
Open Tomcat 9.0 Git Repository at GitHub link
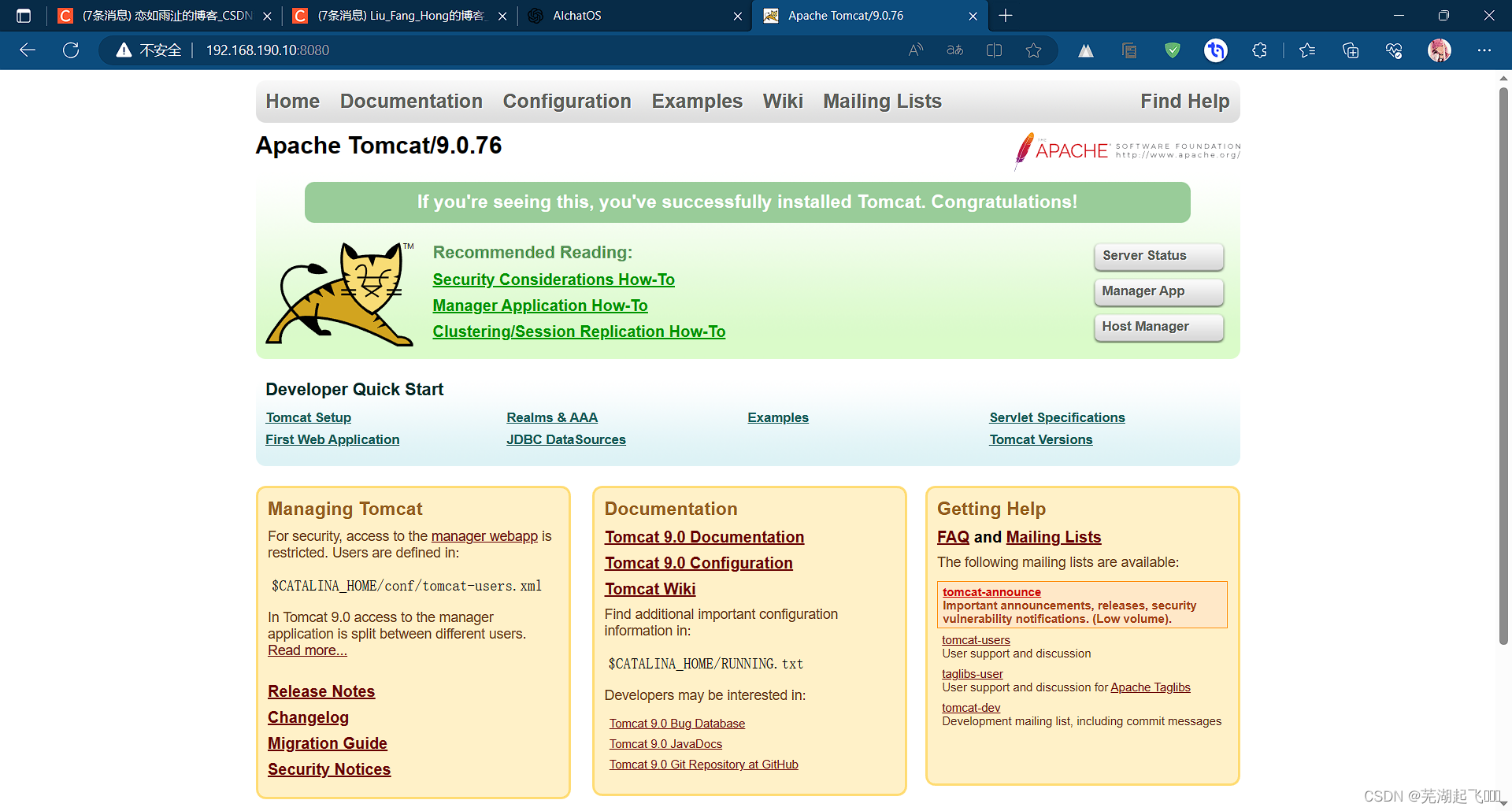(x=703, y=765)
